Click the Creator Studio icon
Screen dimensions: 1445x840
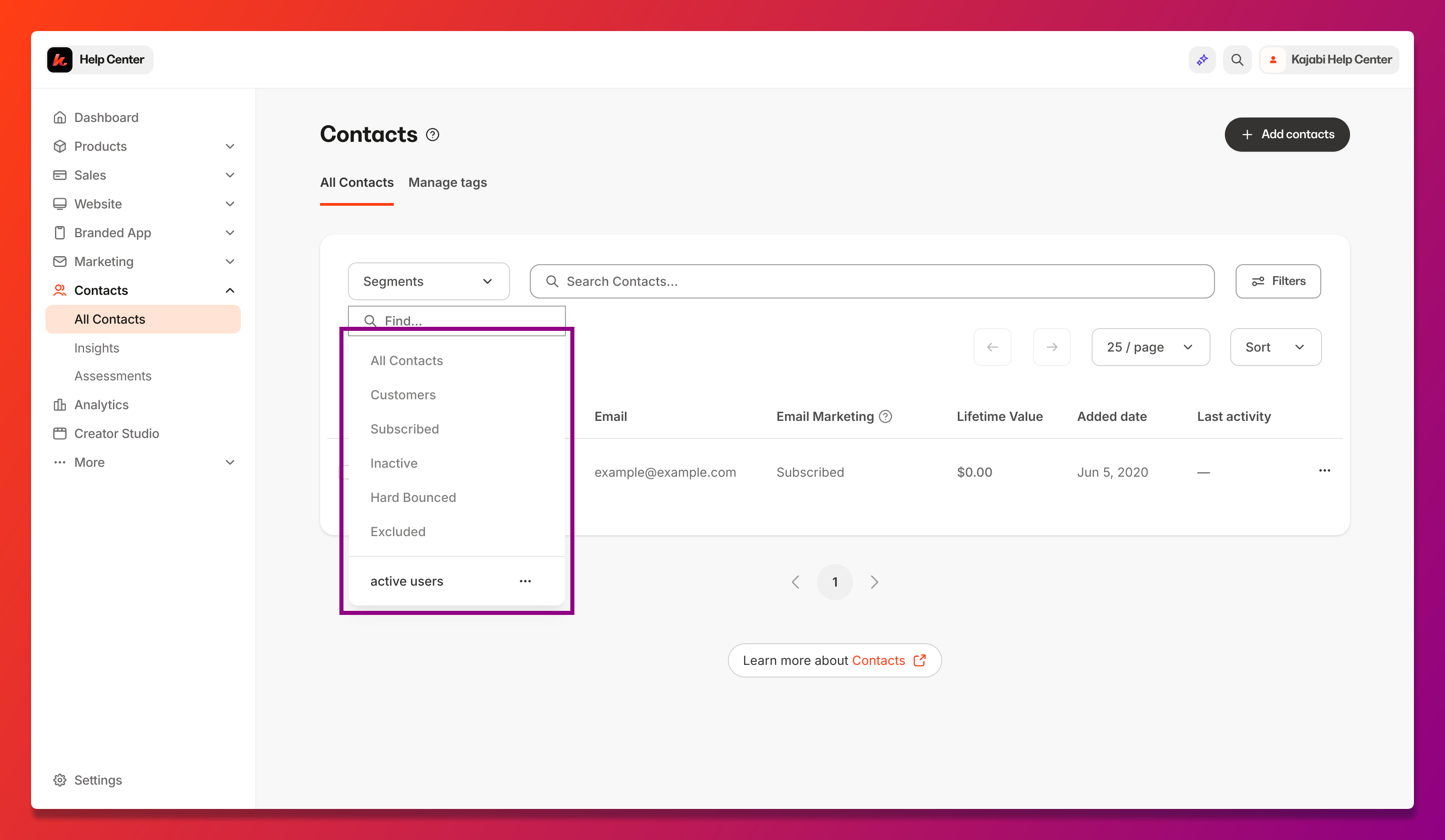[x=59, y=434]
